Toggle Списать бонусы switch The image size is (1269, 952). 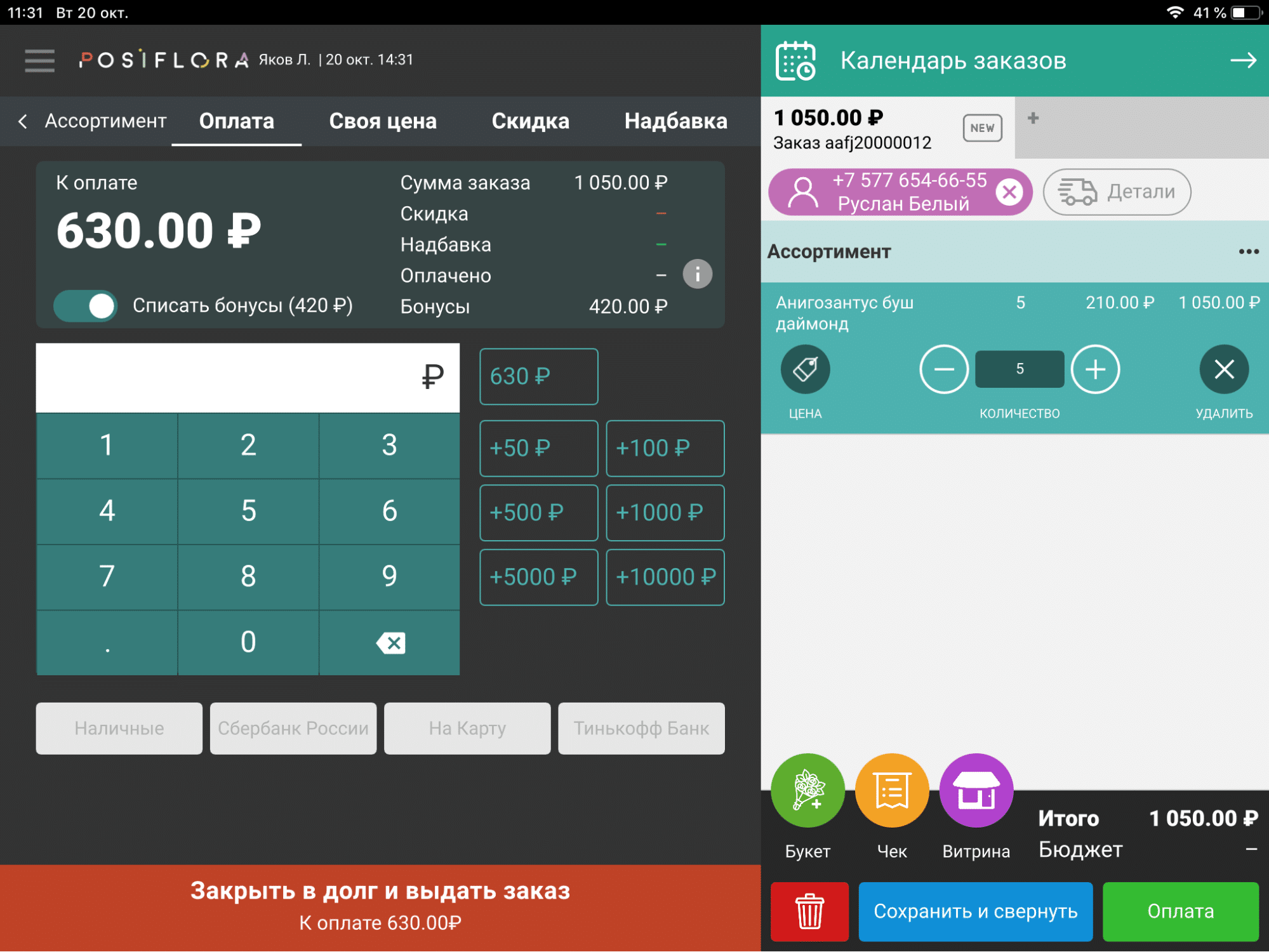pos(85,306)
